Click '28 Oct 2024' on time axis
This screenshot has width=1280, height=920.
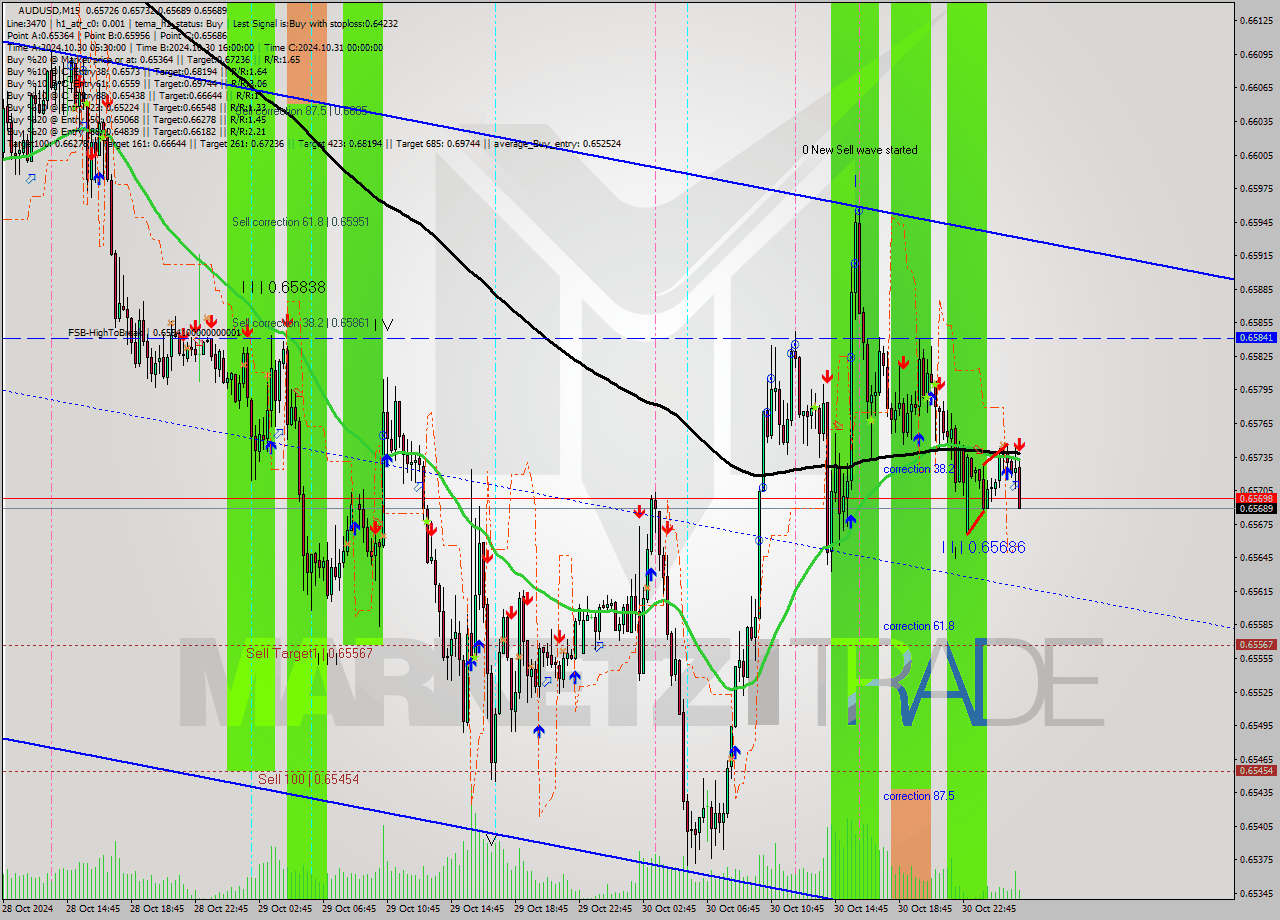28,909
